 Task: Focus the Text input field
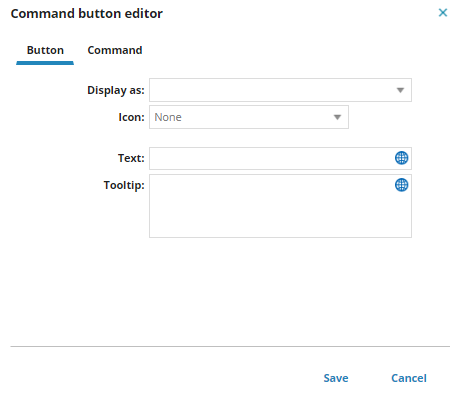[280, 158]
